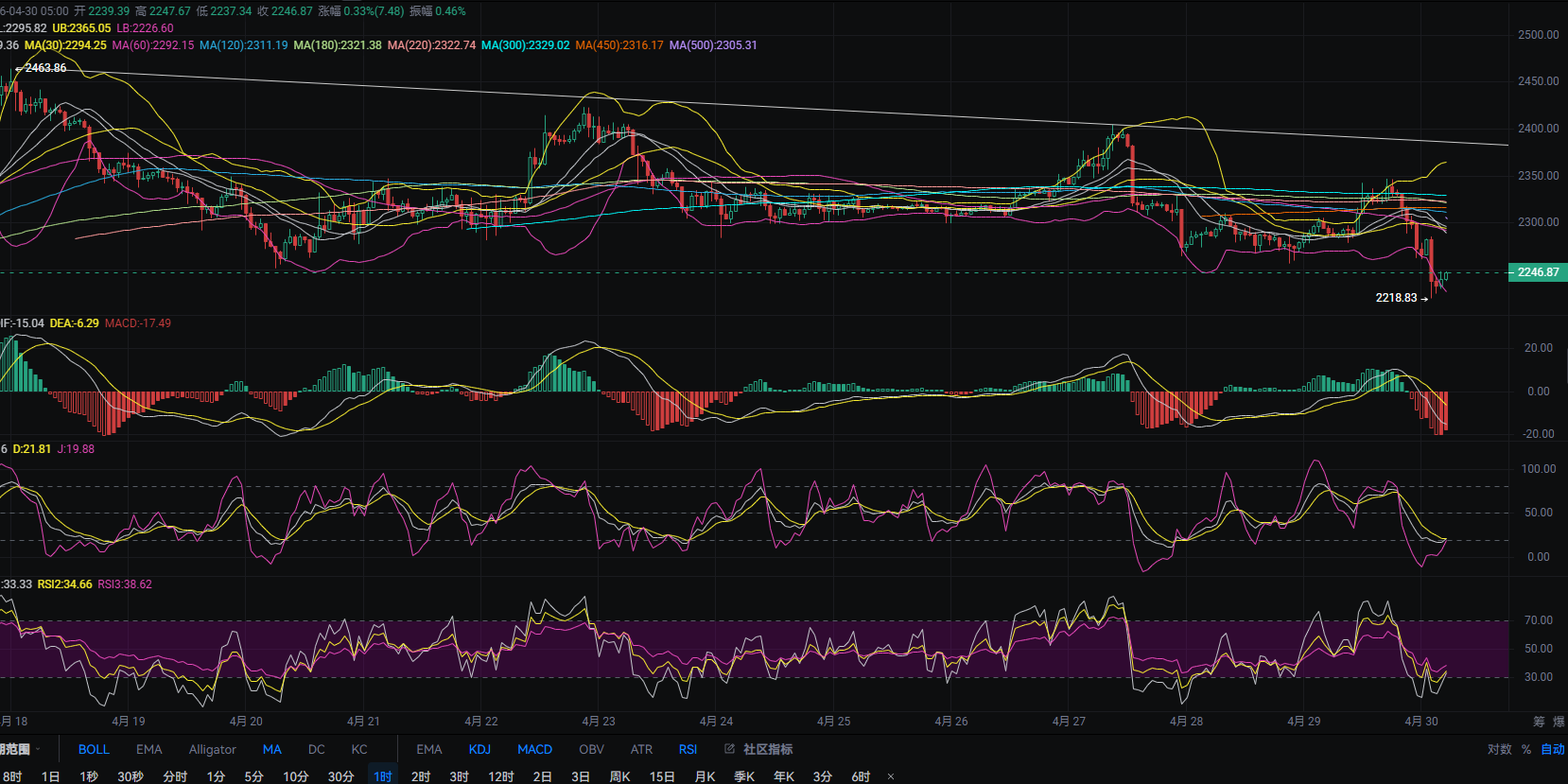Disable the MA overlay indicator
1568x784 pixels.
pyautogui.click(x=271, y=749)
